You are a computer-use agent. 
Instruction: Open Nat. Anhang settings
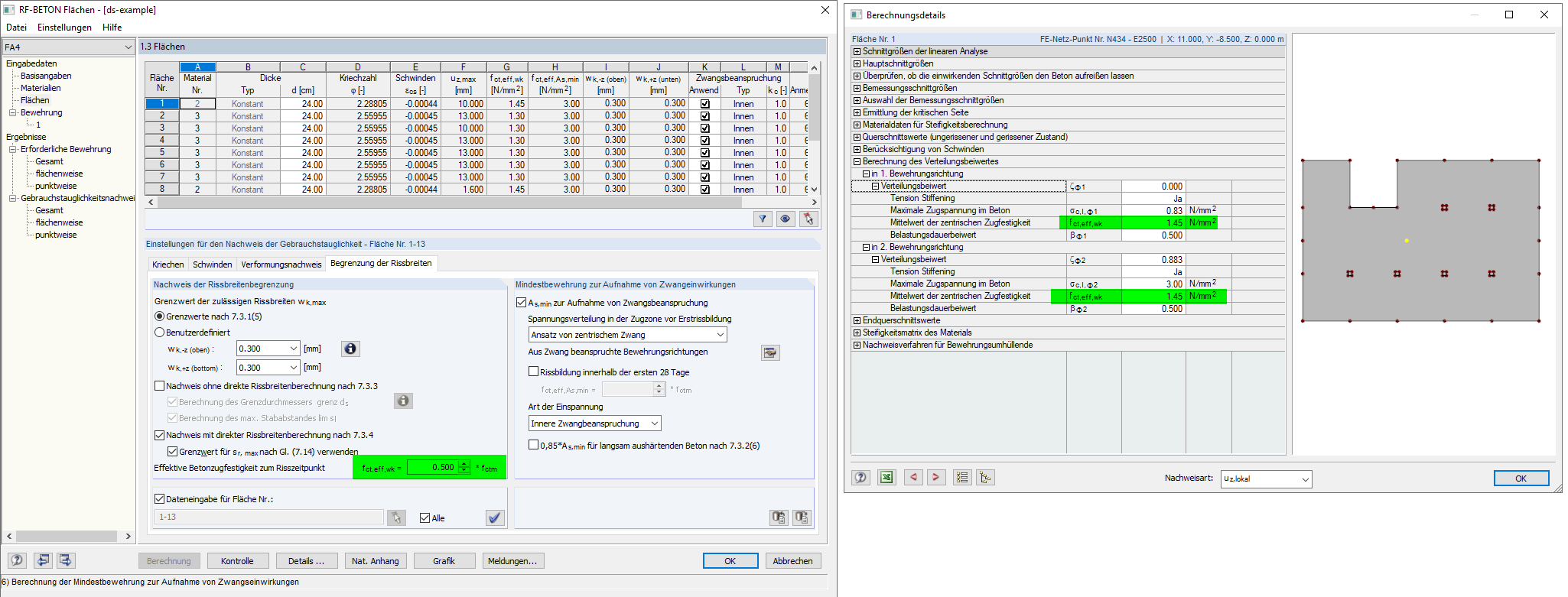[375, 561]
